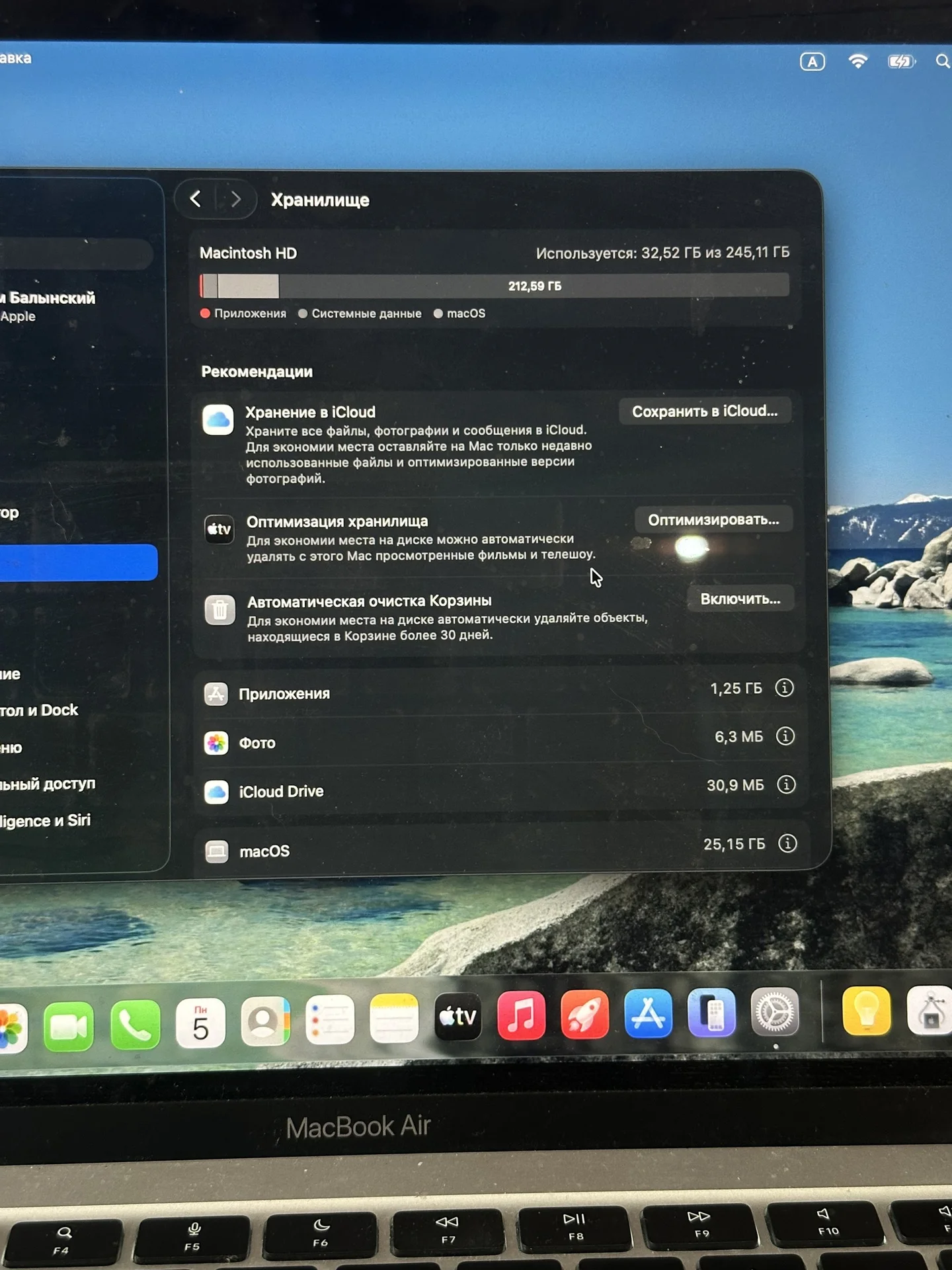Click the battery icon in menu bar
This screenshot has height=1270, width=952.
902,62
